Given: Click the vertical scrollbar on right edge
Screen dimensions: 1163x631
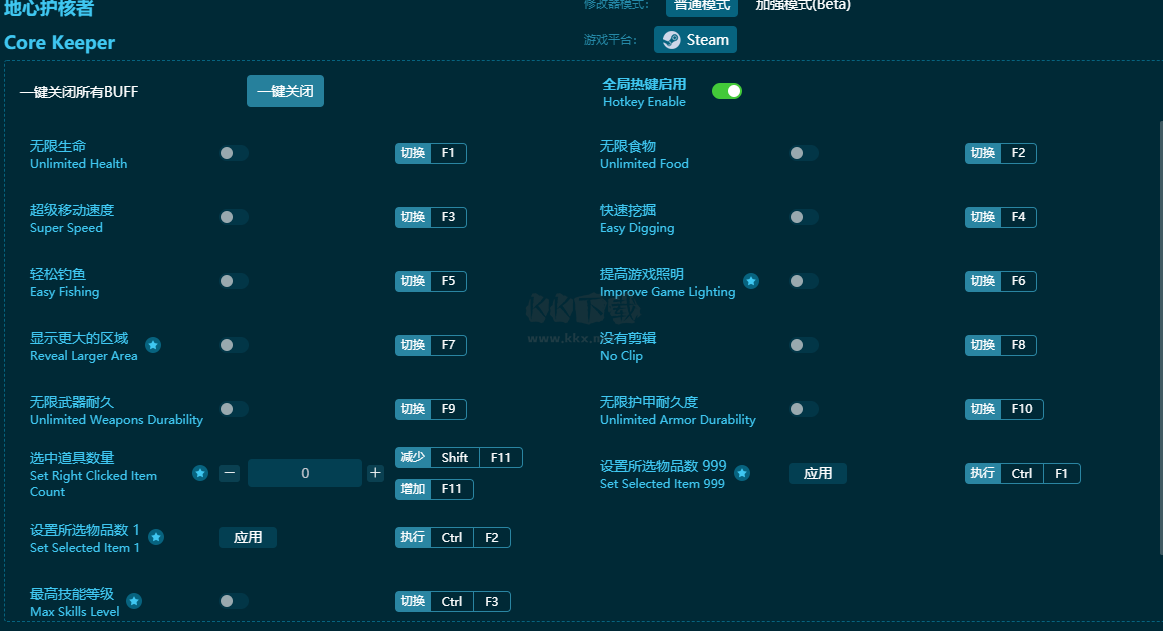Looking at the screenshot, I should click(x=1160, y=337).
